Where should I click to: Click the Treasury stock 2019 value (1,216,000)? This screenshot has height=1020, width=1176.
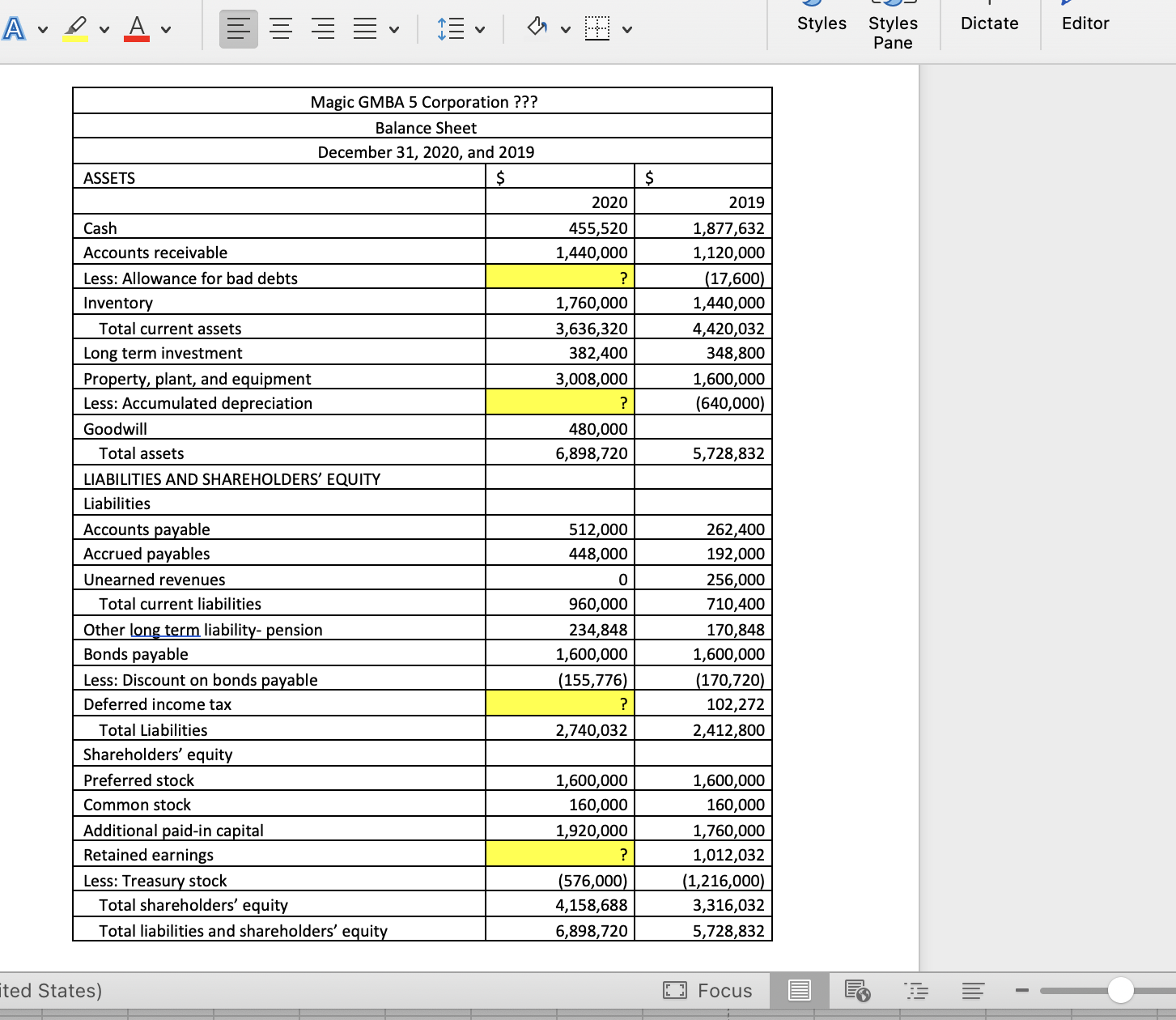point(724,881)
